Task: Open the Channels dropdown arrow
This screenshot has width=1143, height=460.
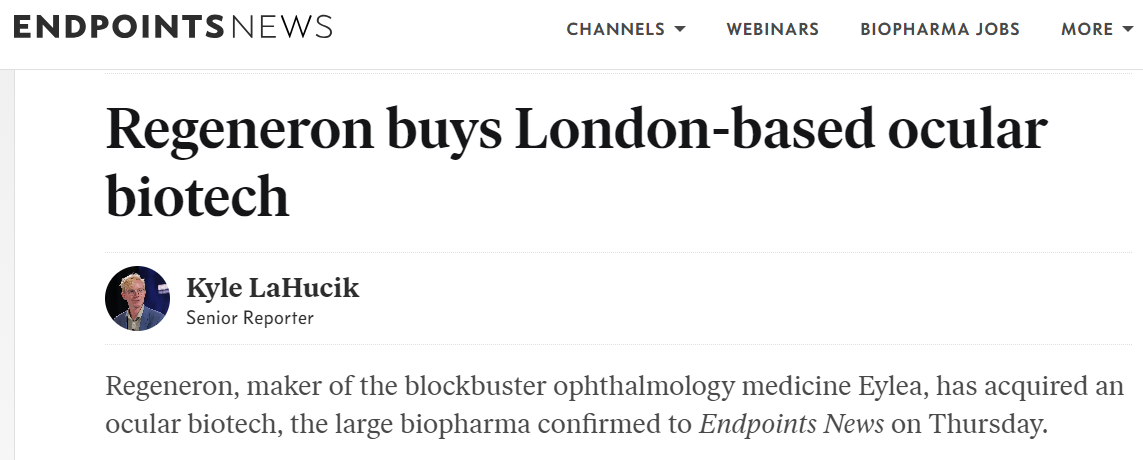Action: (680, 29)
